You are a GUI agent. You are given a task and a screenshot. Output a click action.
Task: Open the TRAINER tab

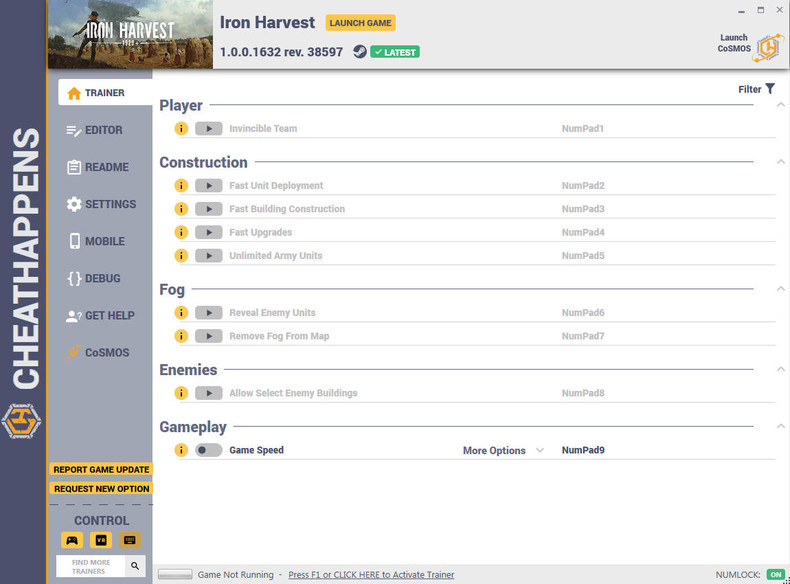click(105, 93)
